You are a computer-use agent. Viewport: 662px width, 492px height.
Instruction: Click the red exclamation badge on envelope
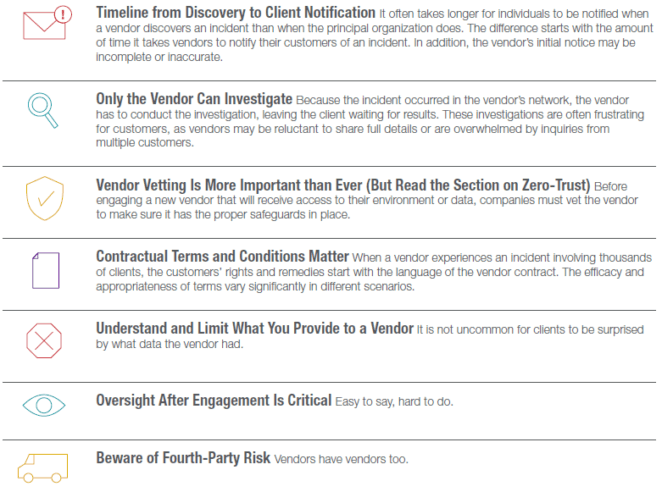63,15
